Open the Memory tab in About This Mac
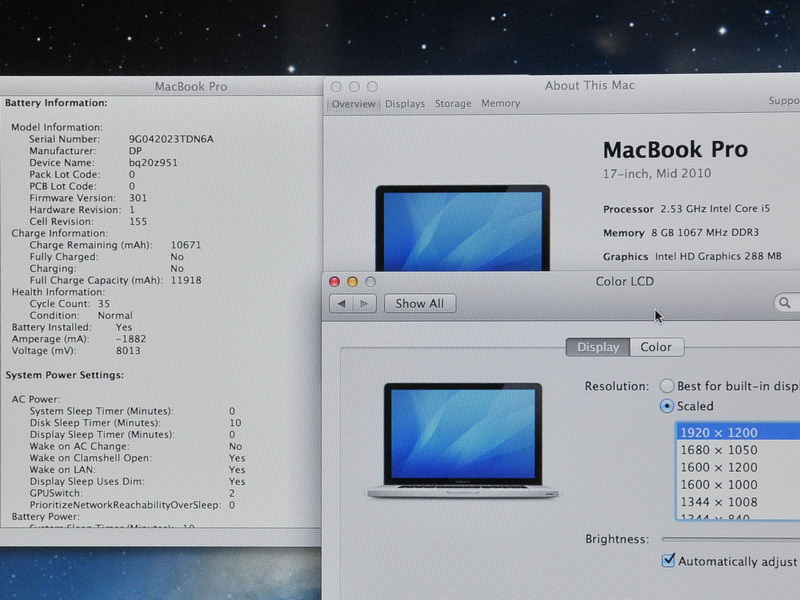 501,103
